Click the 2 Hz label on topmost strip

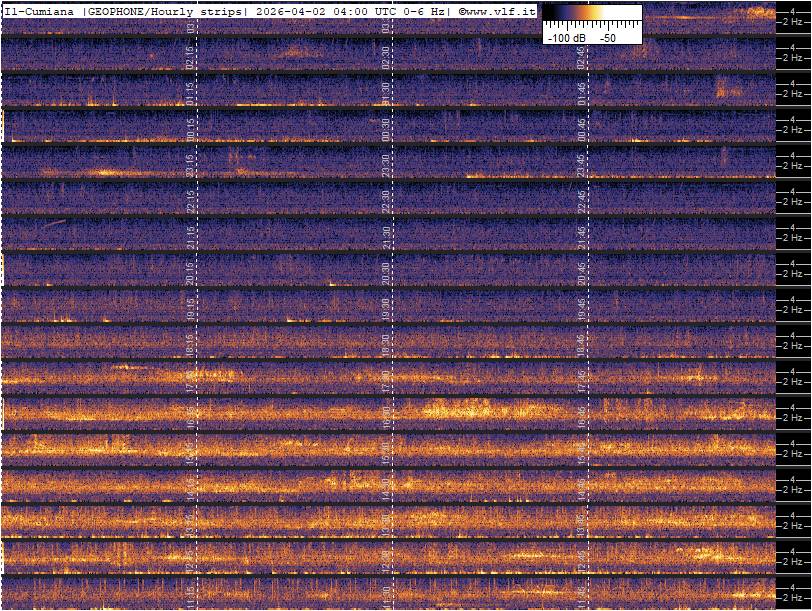[x=791, y=22]
